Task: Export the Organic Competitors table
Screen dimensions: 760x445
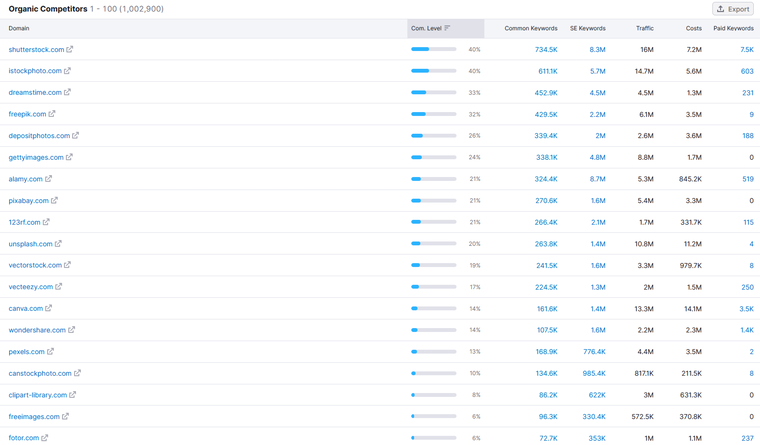Action: [x=733, y=9]
